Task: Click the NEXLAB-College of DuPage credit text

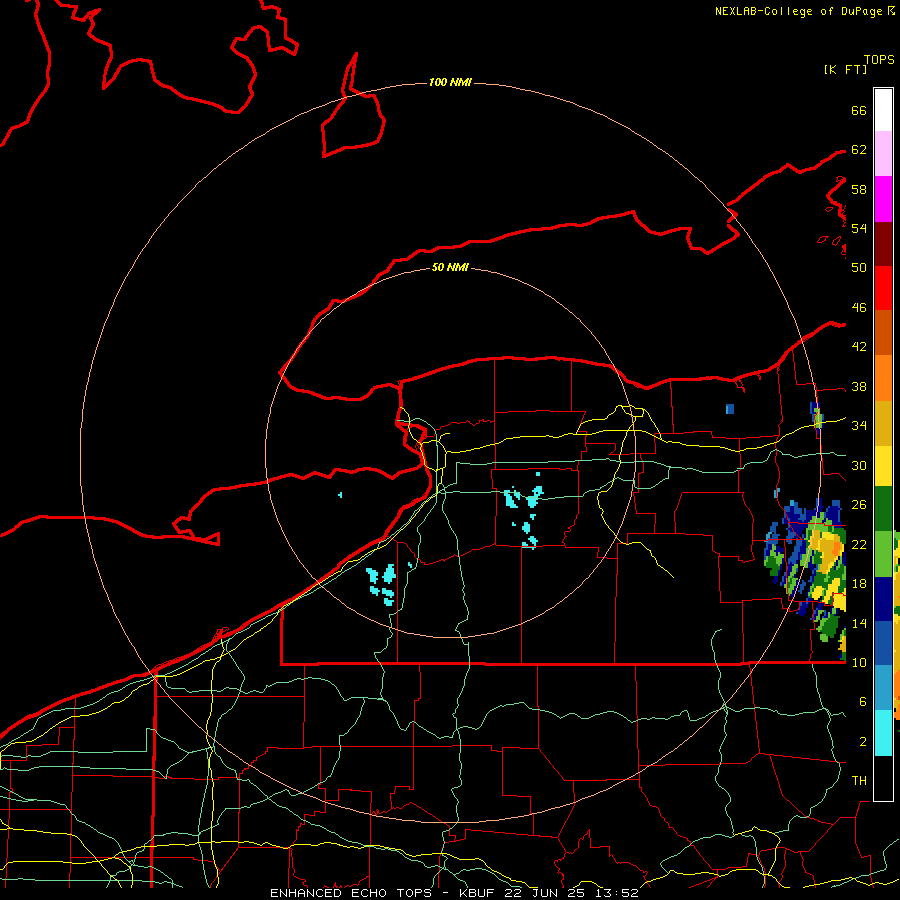Action: 805,11
